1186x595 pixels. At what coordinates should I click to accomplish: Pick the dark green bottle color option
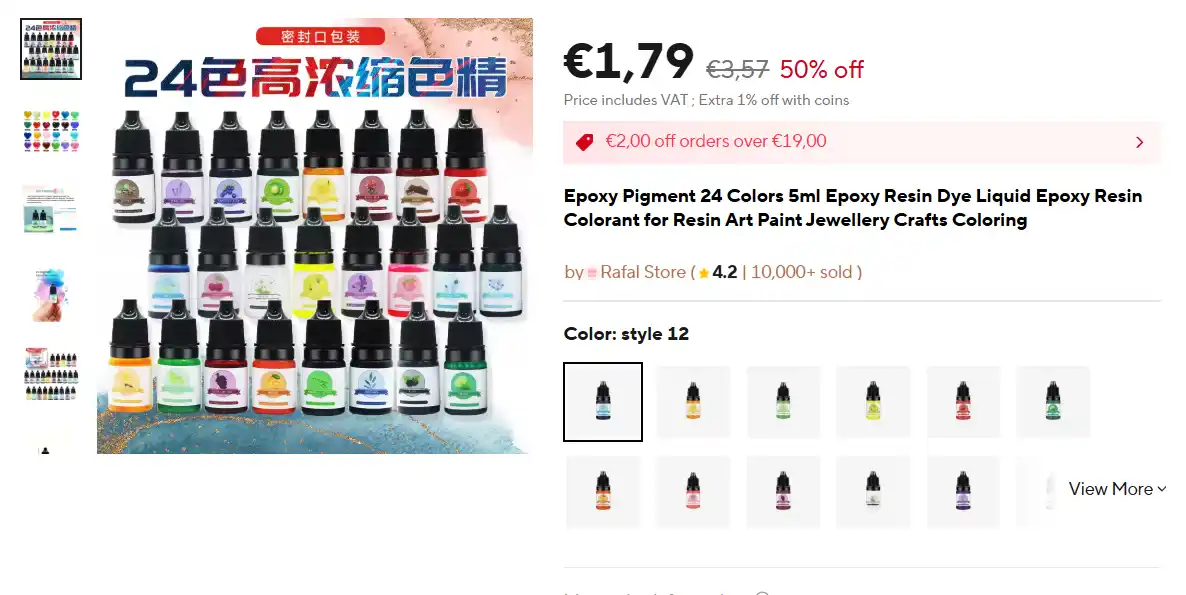(1053, 401)
